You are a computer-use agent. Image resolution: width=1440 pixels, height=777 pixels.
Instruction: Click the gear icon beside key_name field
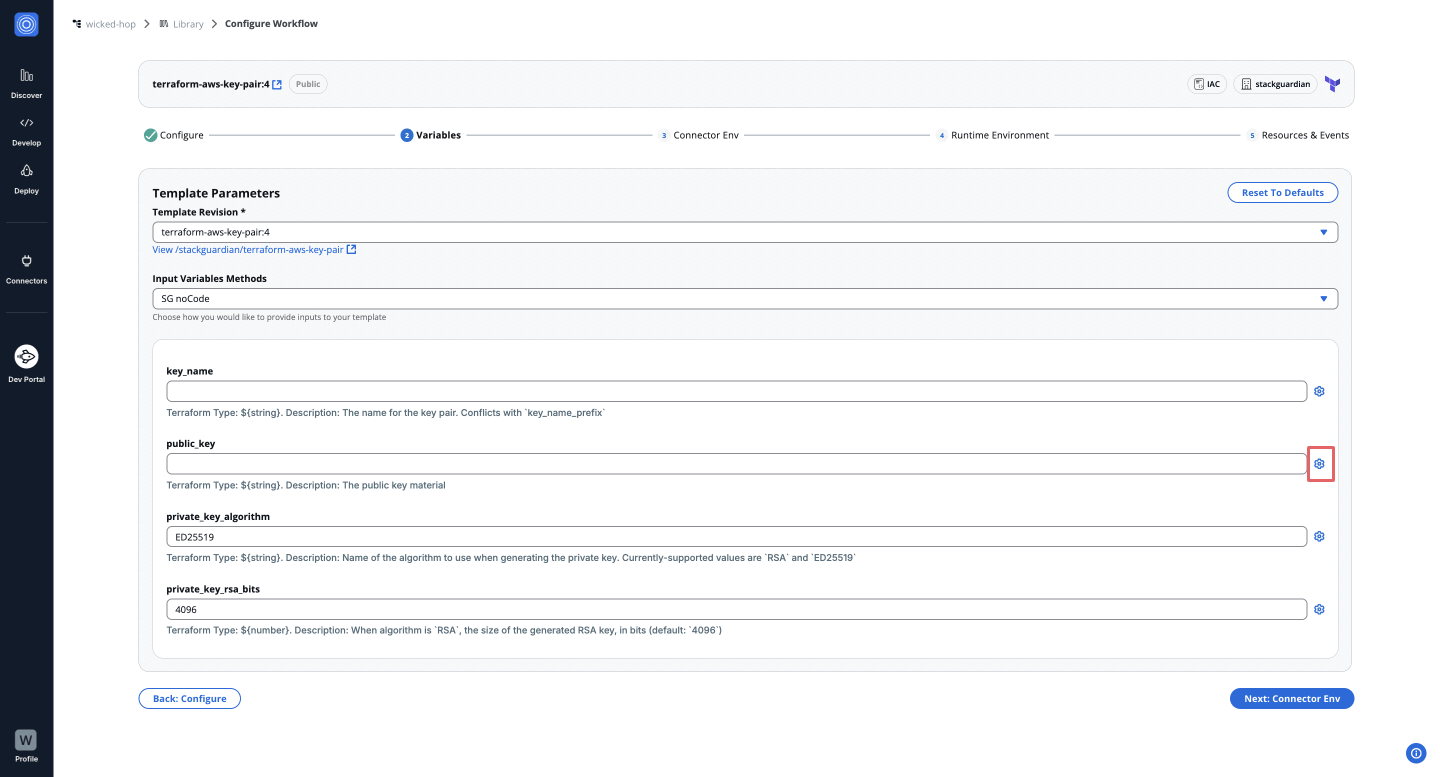pyautogui.click(x=1319, y=391)
